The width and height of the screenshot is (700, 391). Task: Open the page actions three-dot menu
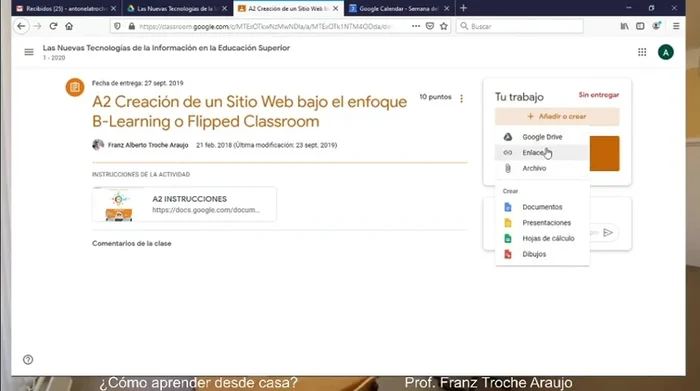click(416, 26)
